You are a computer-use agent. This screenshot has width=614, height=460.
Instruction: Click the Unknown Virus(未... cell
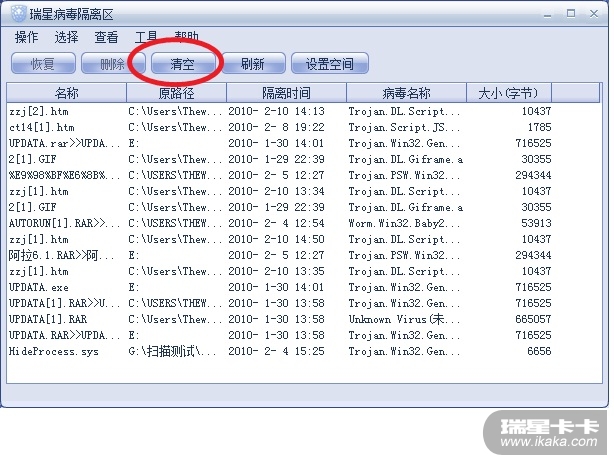pyautogui.click(x=404, y=319)
